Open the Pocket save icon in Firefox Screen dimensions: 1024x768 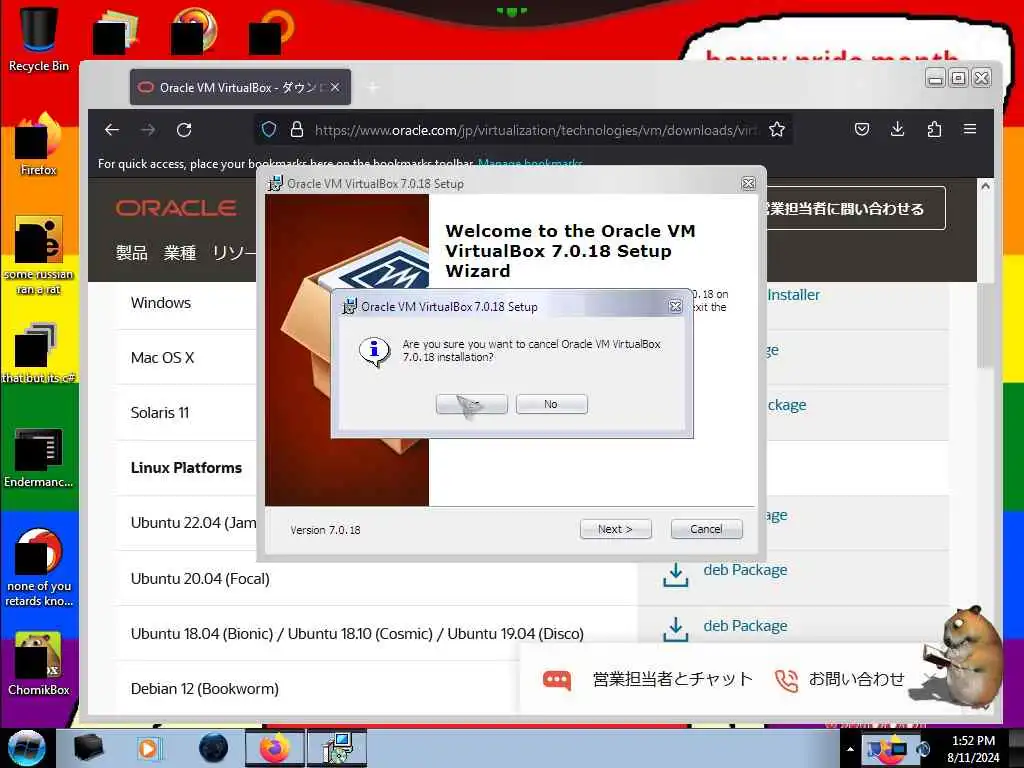[x=862, y=129]
